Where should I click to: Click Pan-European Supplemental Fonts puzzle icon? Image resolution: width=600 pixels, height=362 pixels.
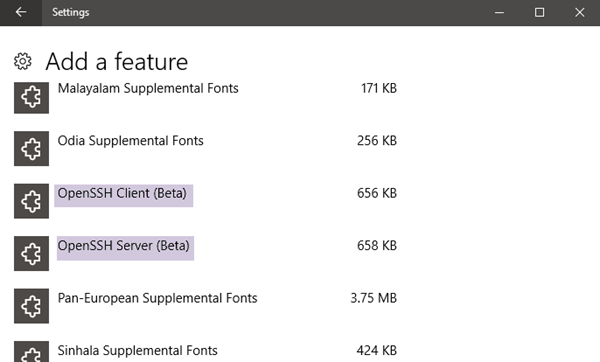(31, 306)
